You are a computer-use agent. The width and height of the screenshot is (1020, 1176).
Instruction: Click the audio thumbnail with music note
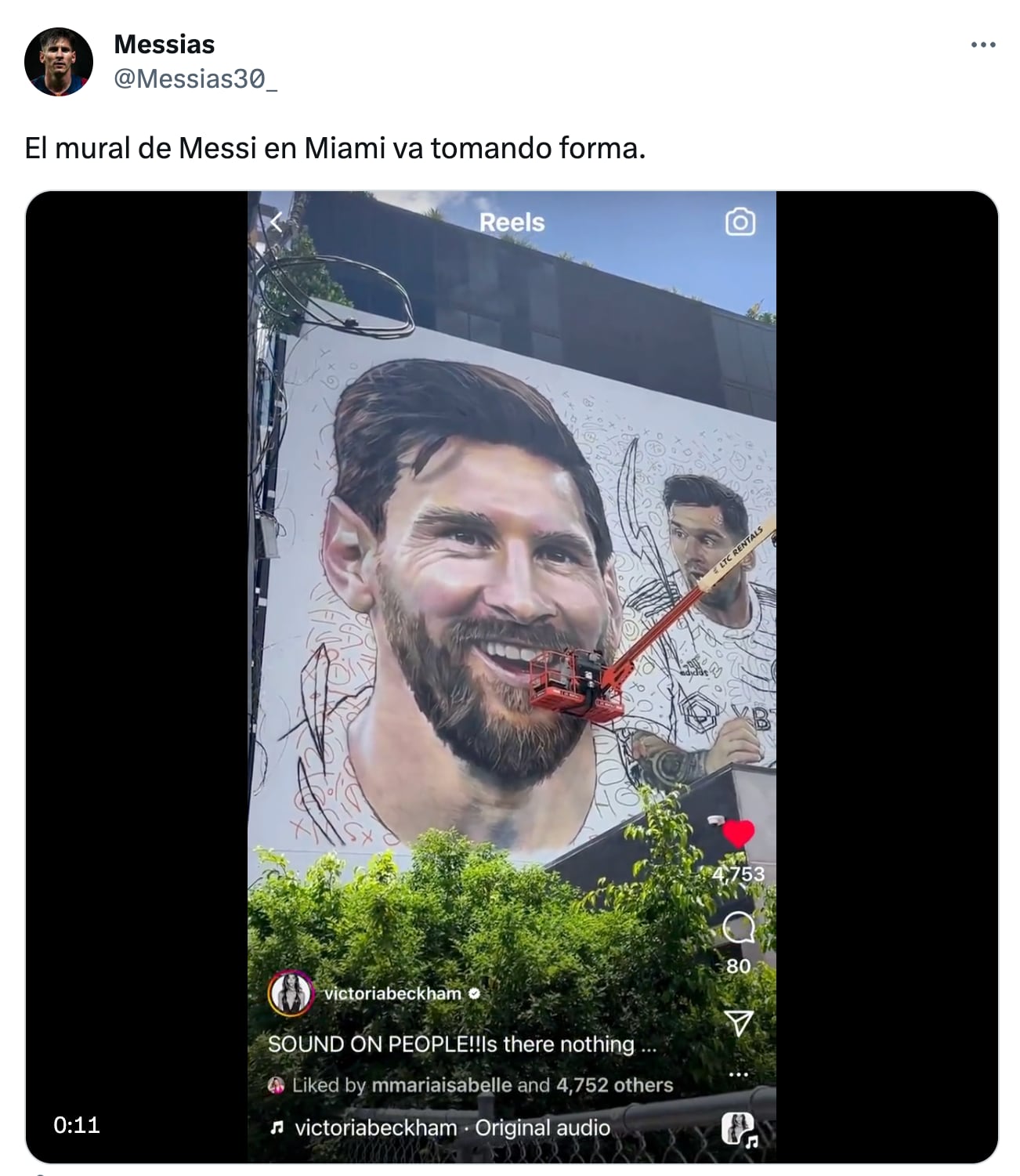point(738,1129)
